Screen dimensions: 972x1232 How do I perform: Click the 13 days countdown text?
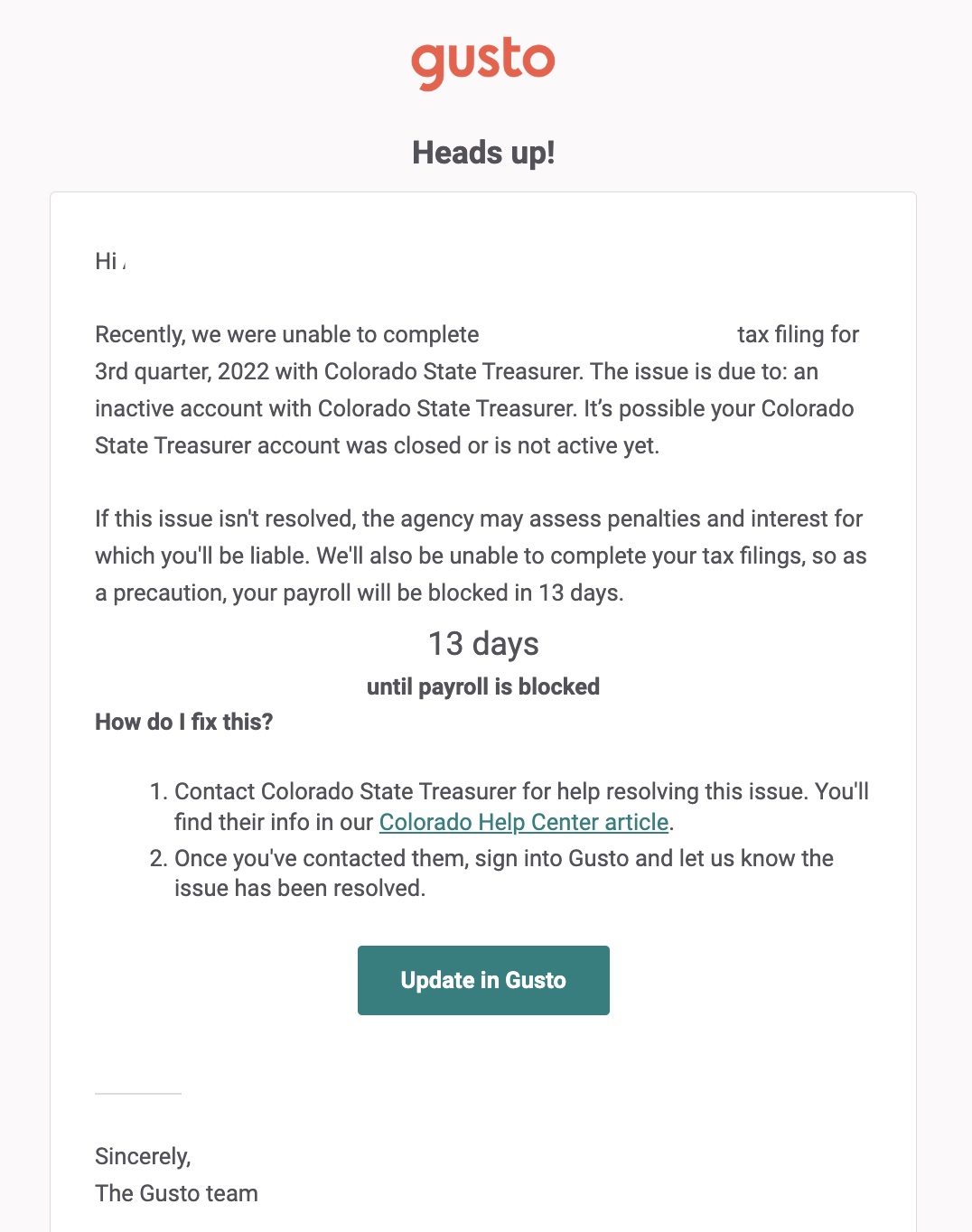pos(483,644)
